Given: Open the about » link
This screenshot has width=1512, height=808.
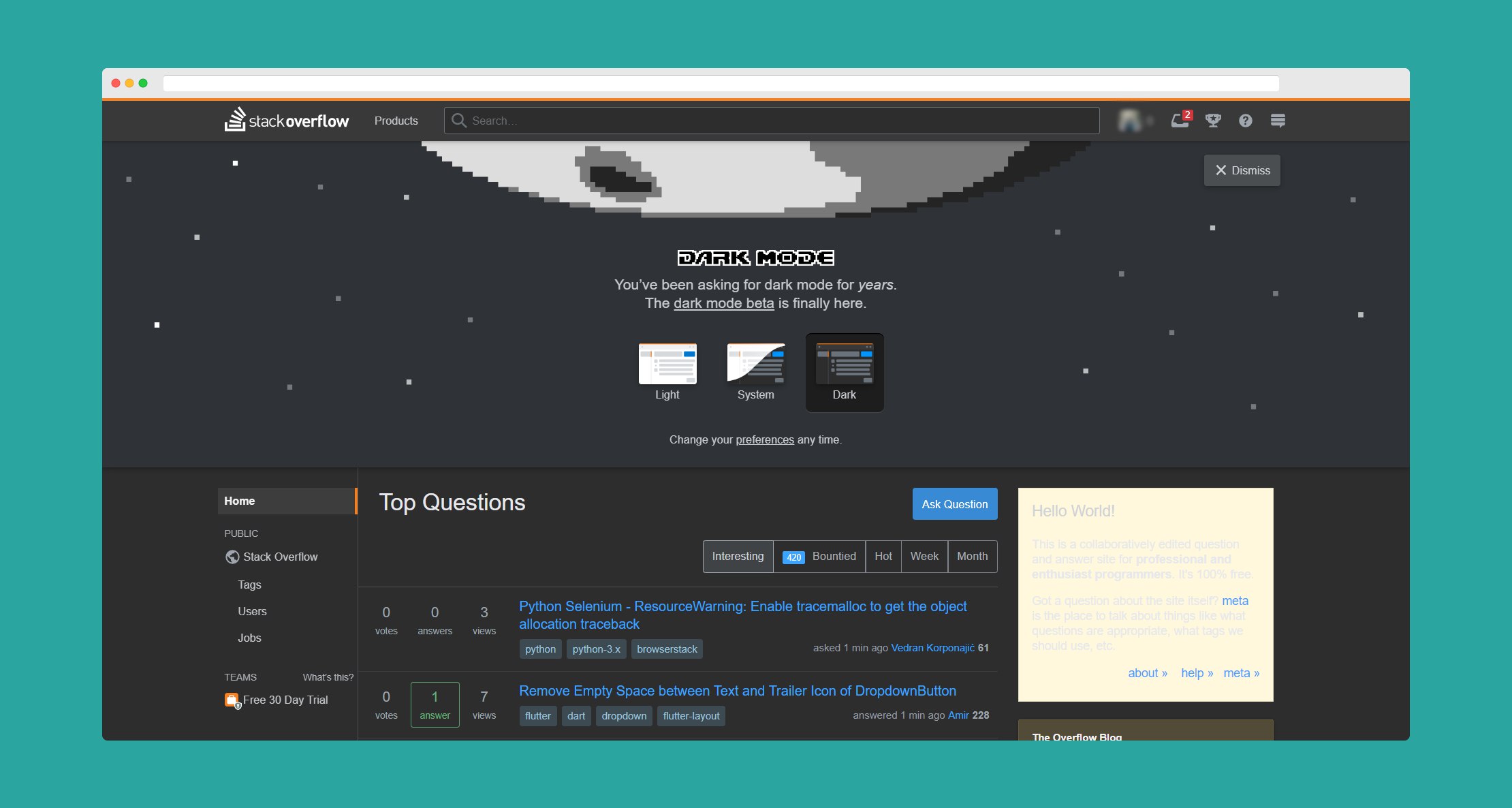Looking at the screenshot, I should (1148, 673).
